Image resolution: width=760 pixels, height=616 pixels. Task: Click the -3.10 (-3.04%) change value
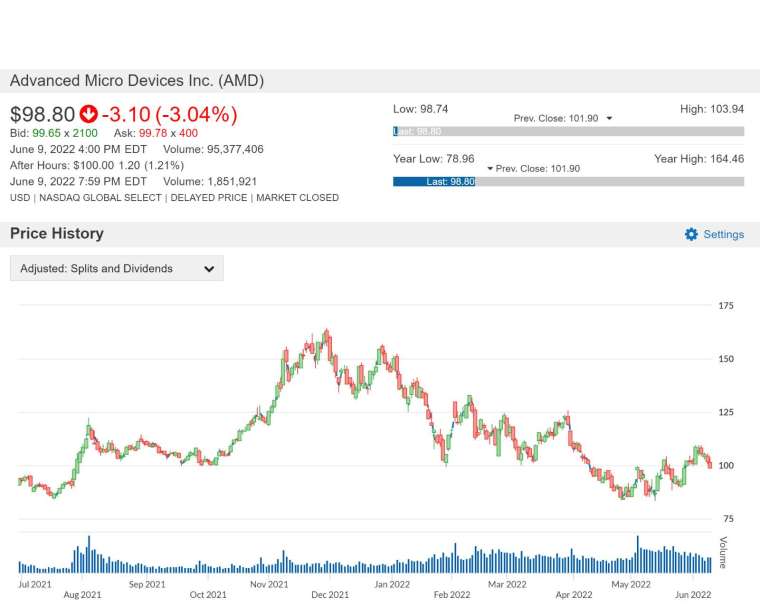[170, 114]
